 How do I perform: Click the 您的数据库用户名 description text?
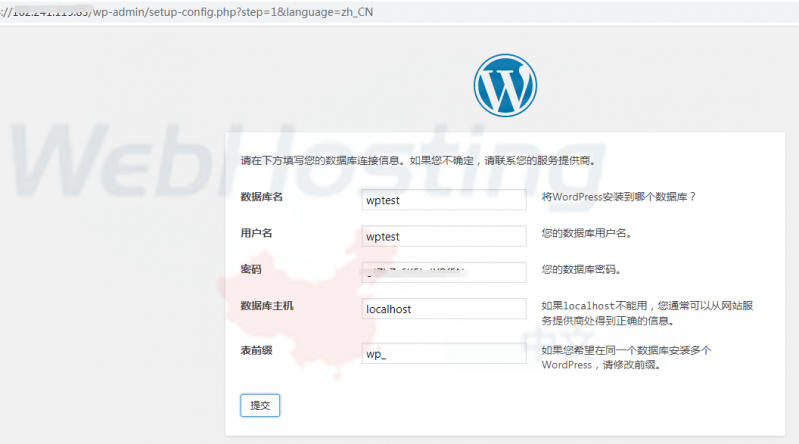point(586,233)
